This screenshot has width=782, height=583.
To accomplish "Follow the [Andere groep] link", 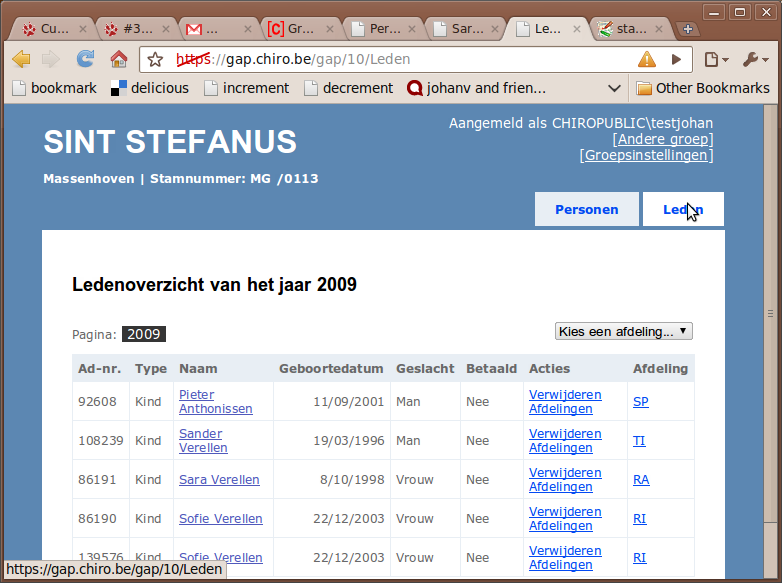I will tap(663, 139).
